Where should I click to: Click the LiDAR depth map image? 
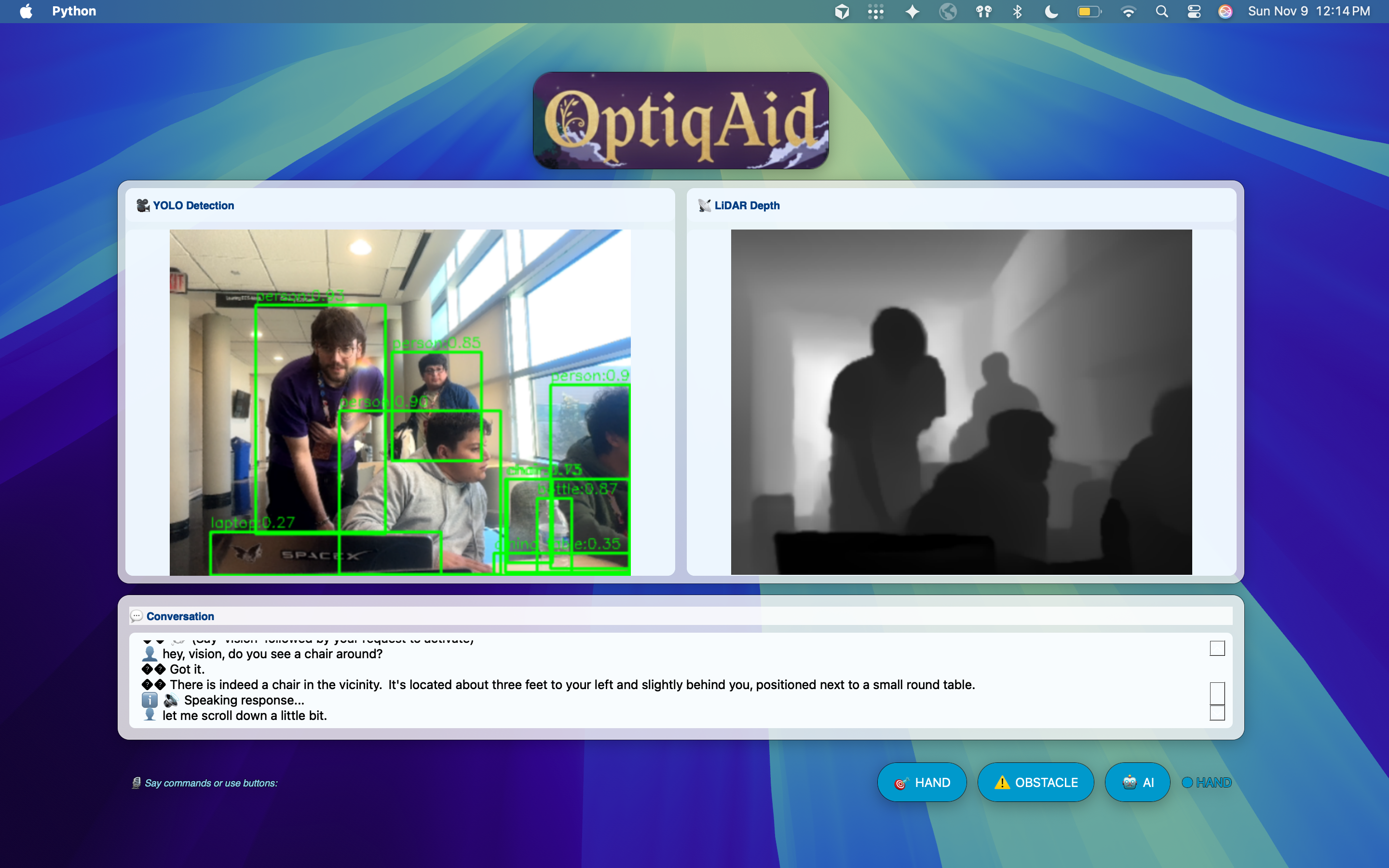click(x=961, y=402)
